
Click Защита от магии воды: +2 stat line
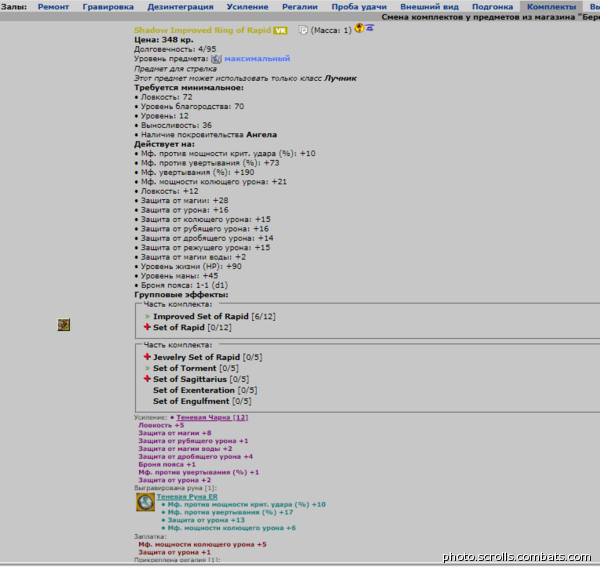[x=193, y=257]
